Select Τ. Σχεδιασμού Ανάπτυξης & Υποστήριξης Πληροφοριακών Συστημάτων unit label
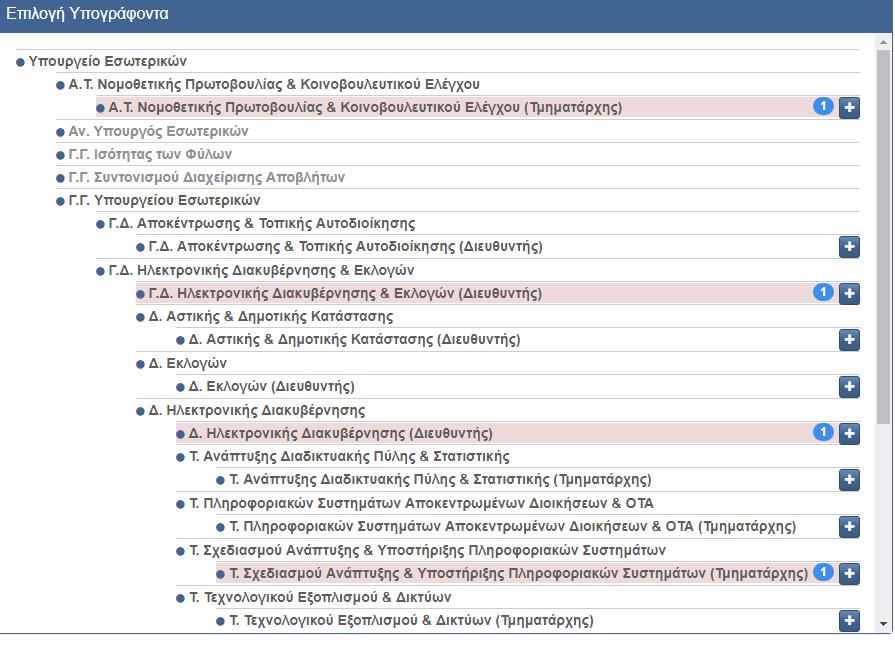 click(428, 550)
